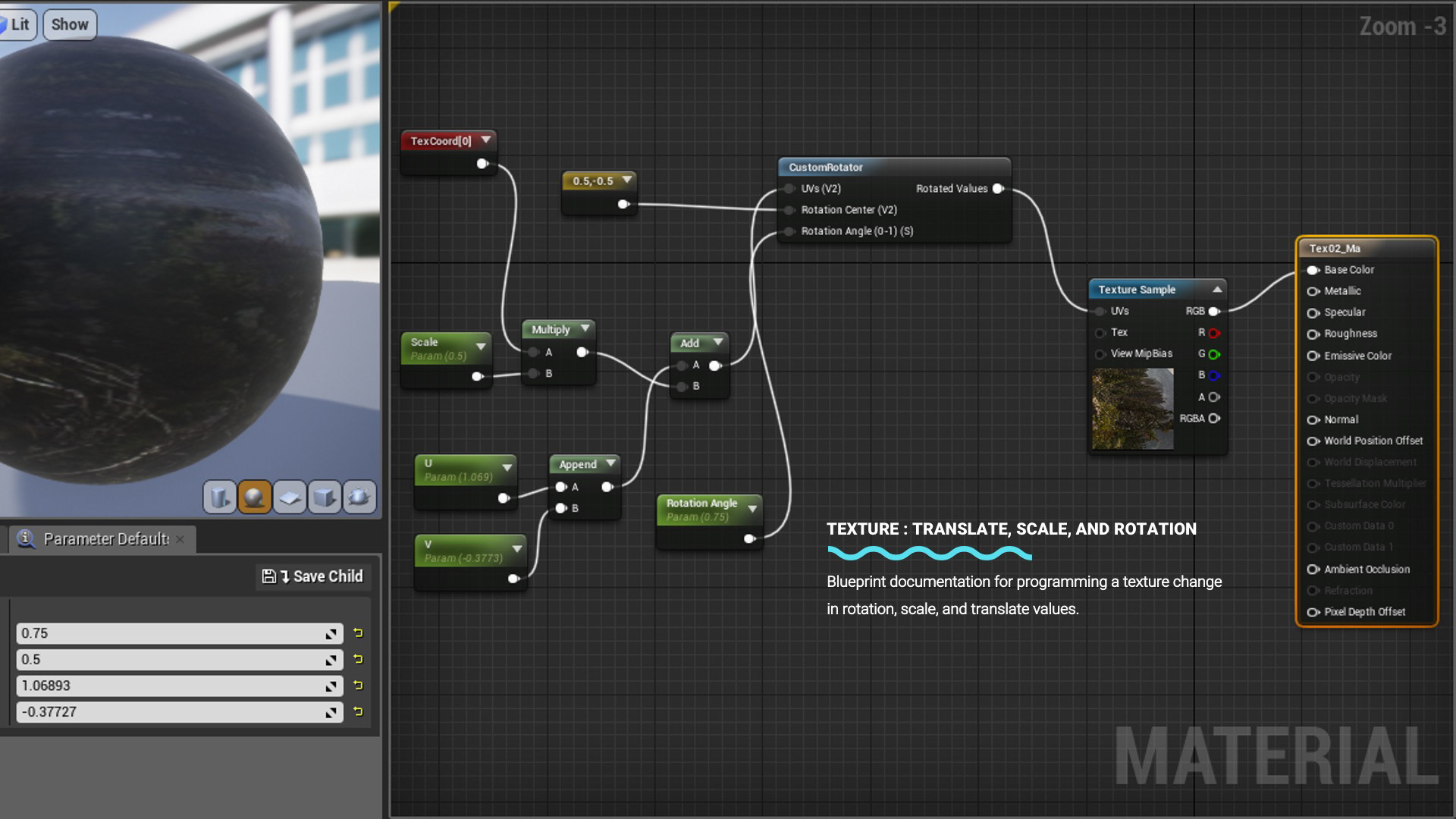The width and height of the screenshot is (1456, 819).
Task: Expand the Multiply node dropdown arrow
Action: point(585,329)
